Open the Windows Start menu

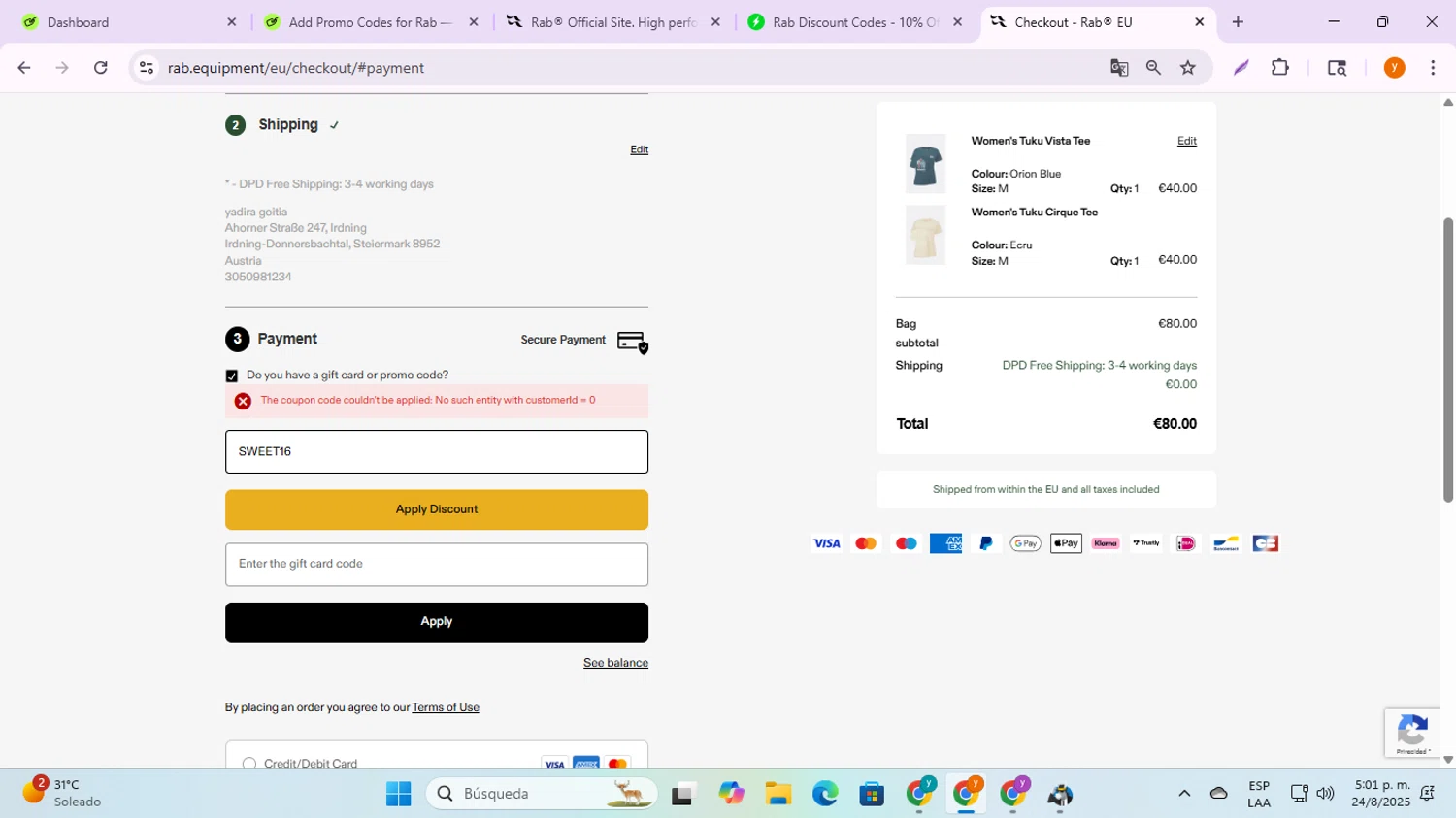(x=398, y=794)
